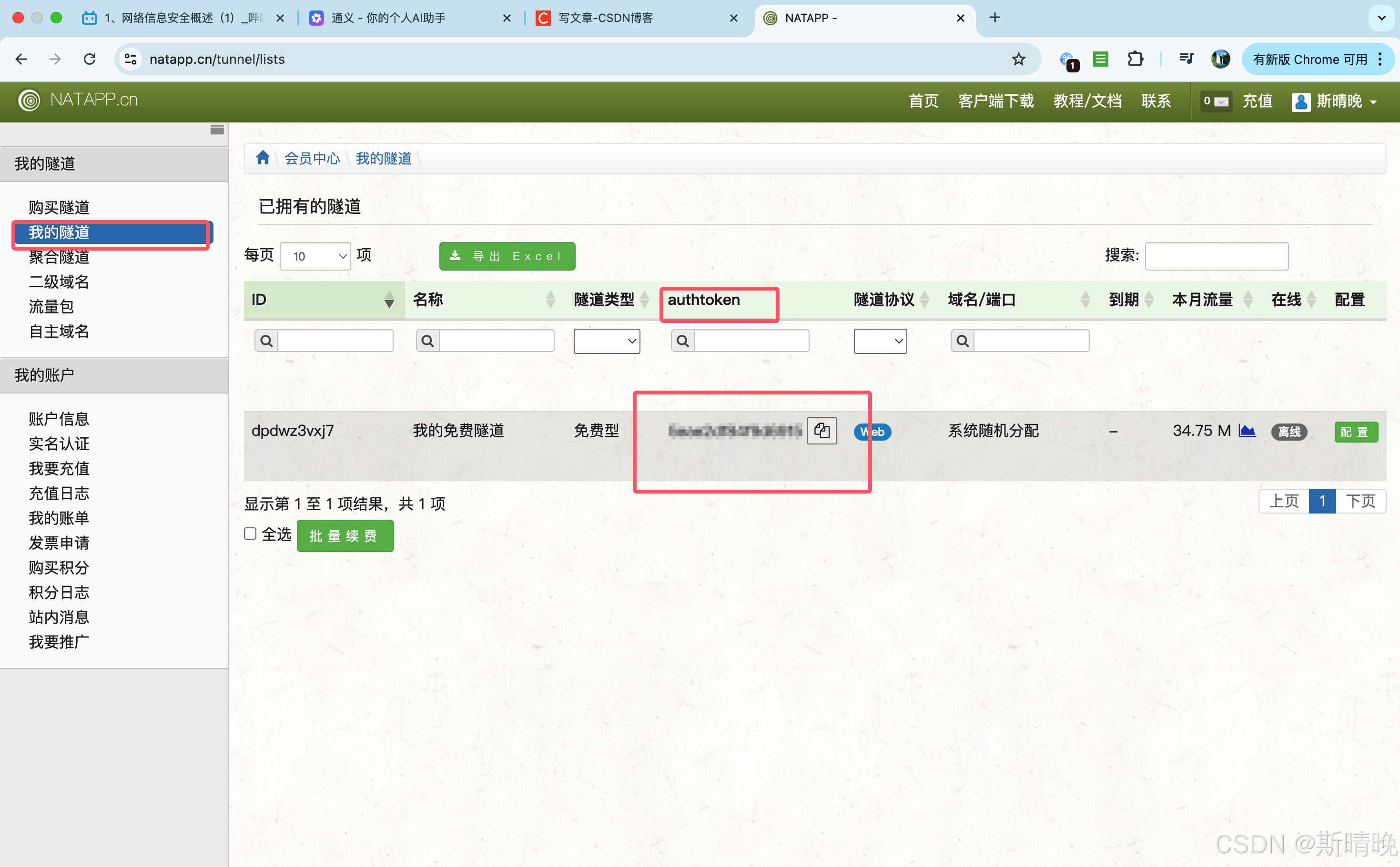Collapse sidebar with menu toggle icon
Screen dimensions: 1400x867
[217, 130]
